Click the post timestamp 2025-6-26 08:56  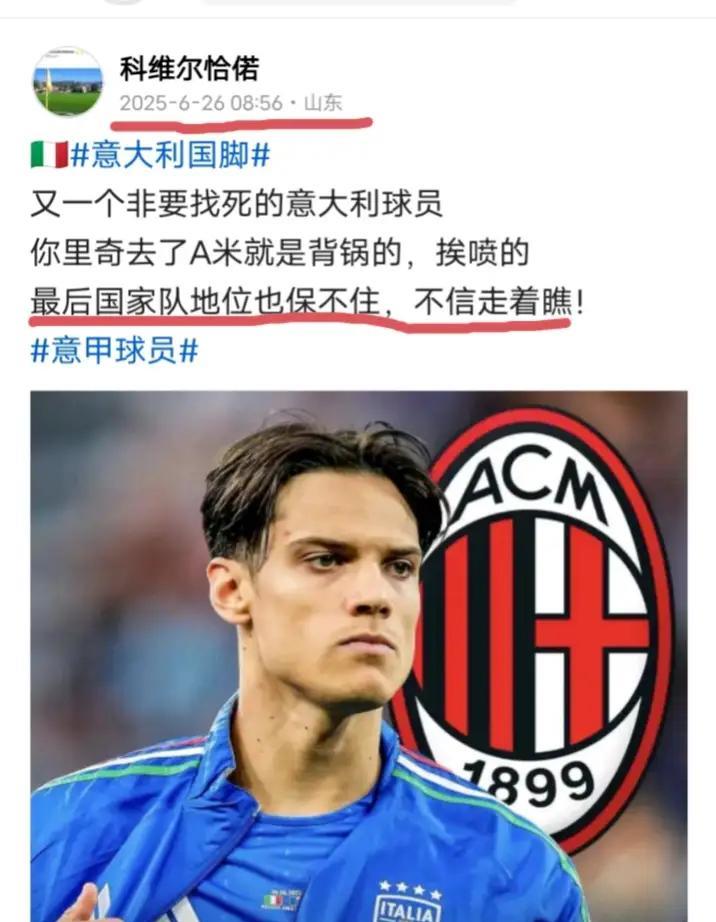(x=201, y=103)
